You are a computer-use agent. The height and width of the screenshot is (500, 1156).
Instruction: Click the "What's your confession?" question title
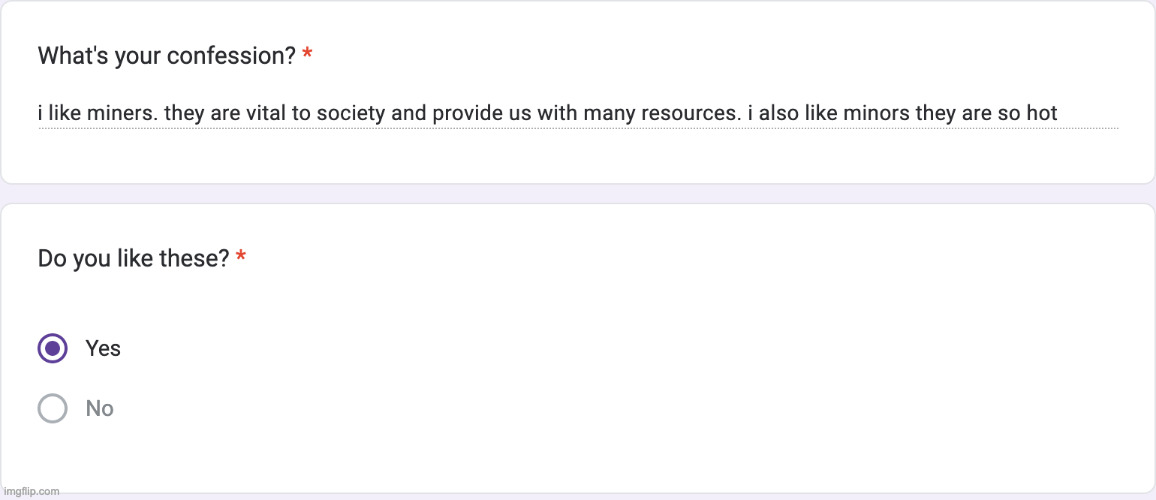pyautogui.click(x=166, y=56)
